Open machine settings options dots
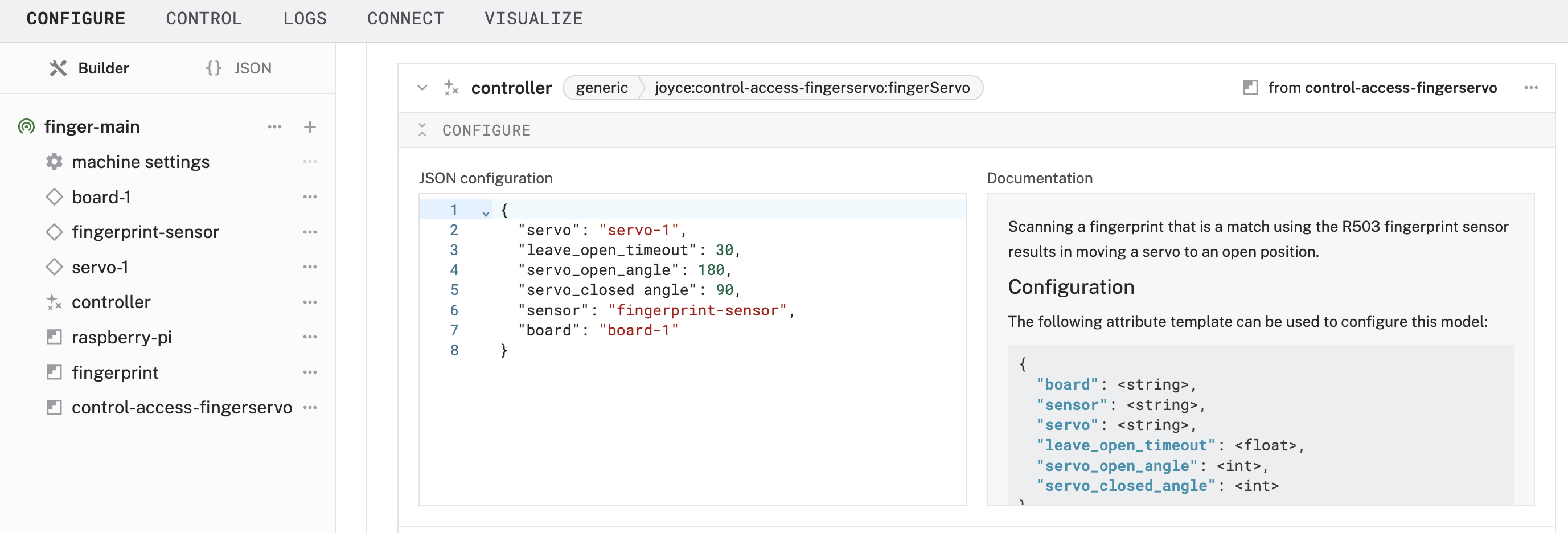The image size is (1568, 533). tap(310, 162)
